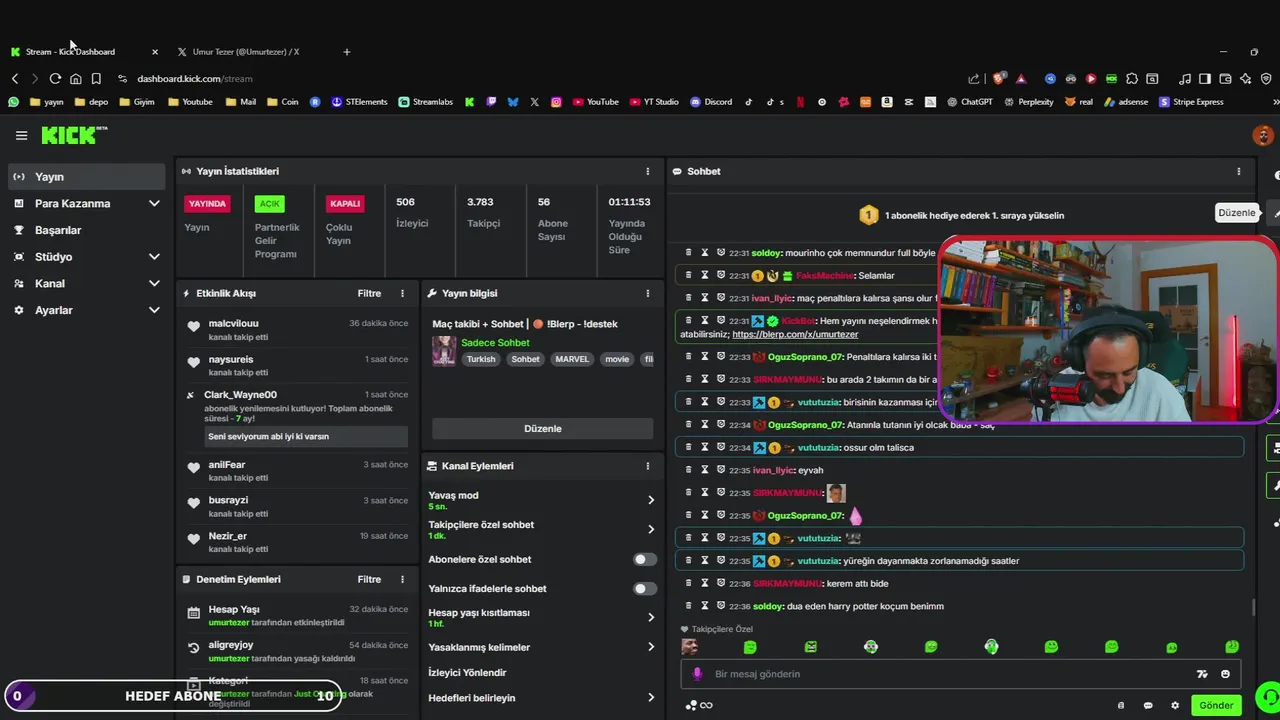Viewport: 1280px width, 720px height.
Task: Click the MARVEL stream tag
Action: coord(572,359)
